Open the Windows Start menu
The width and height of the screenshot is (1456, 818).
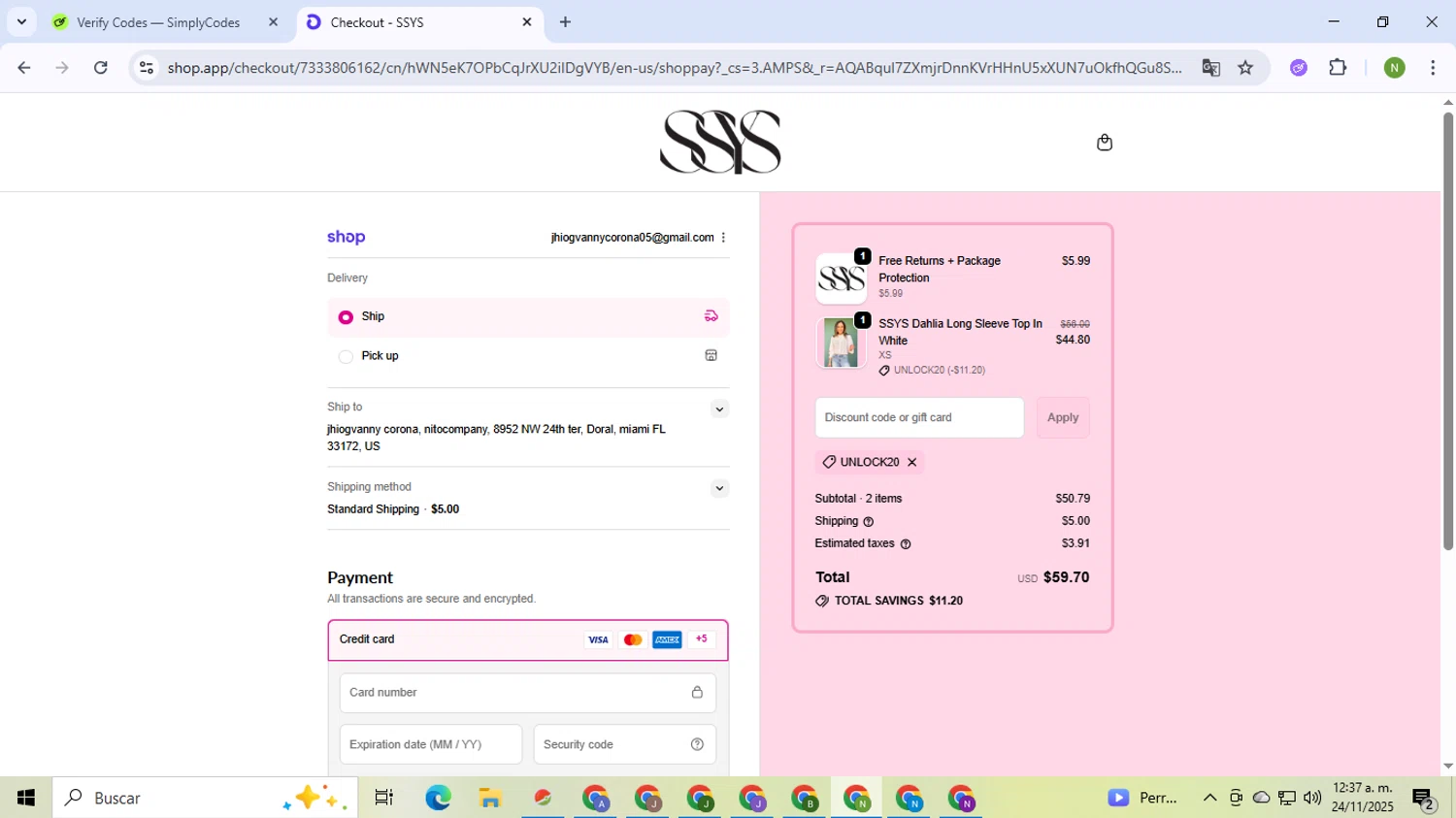(26, 798)
